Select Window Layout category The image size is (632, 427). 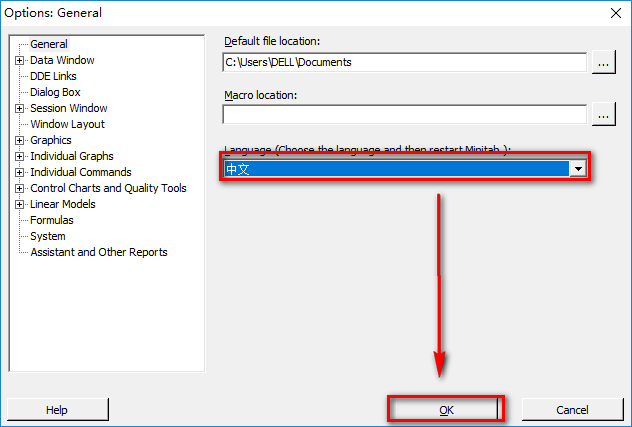pos(67,124)
